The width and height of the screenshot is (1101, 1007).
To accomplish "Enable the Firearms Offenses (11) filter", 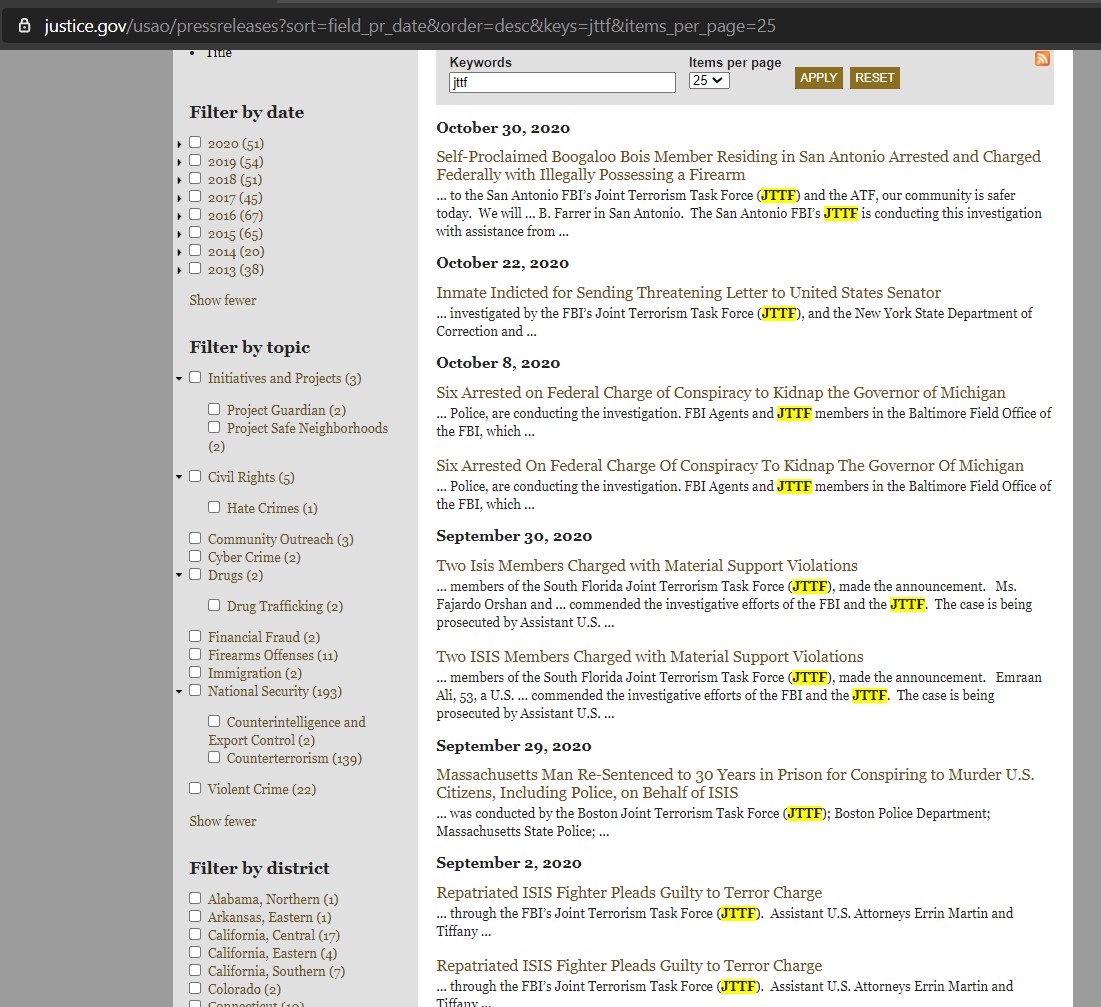I will pos(195,654).
